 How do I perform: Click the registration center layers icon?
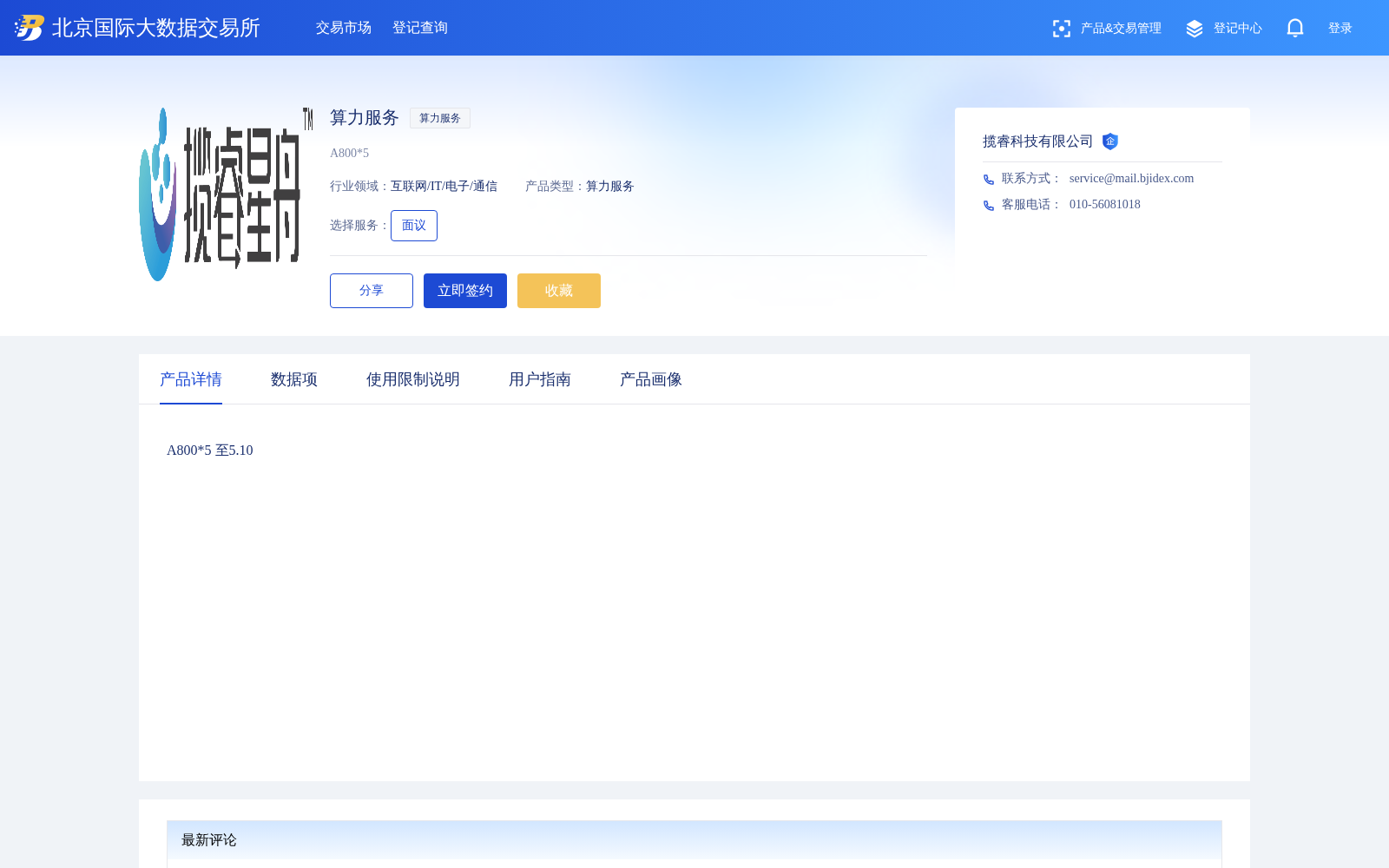[x=1195, y=29]
